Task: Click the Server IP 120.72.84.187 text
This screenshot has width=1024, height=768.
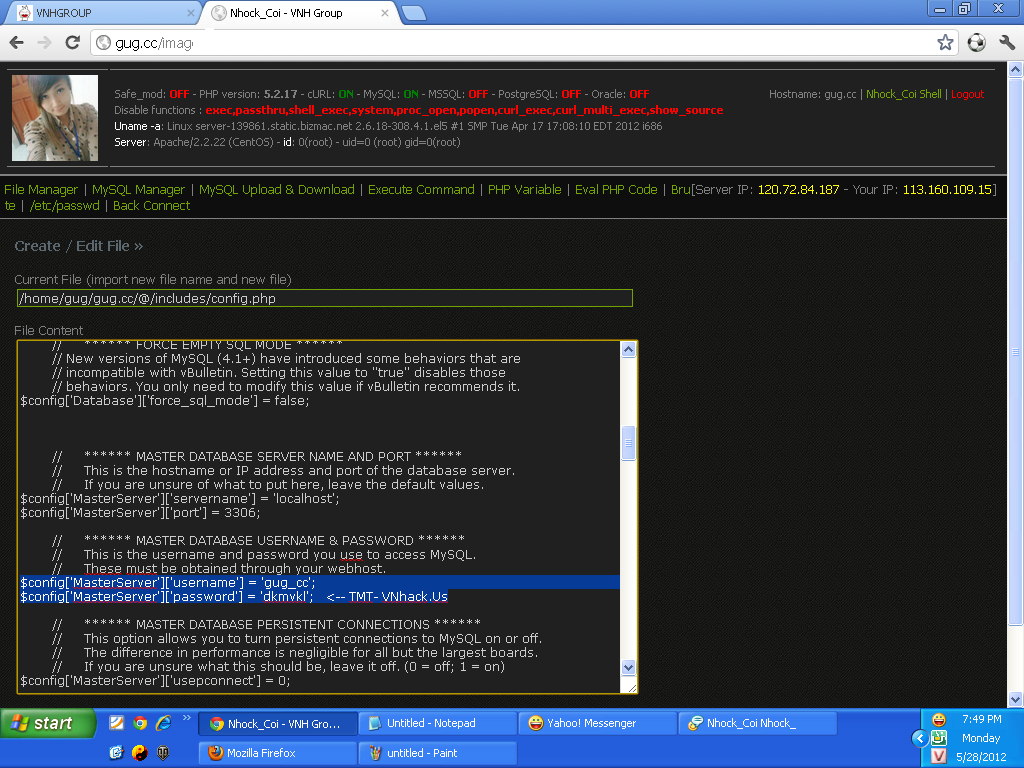Action: pos(798,189)
